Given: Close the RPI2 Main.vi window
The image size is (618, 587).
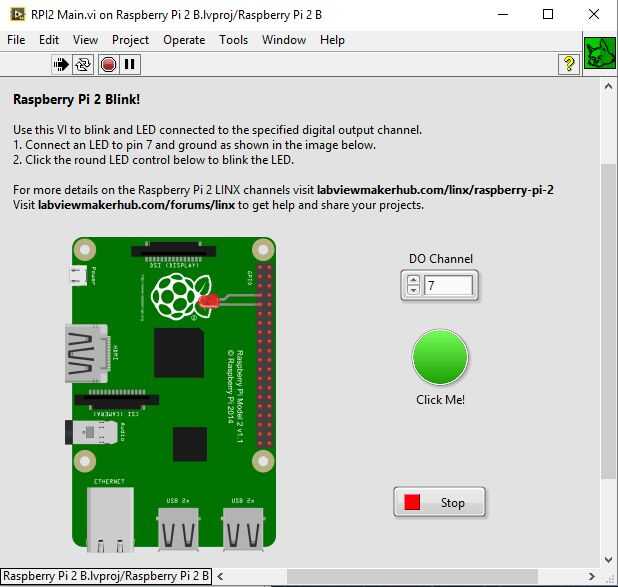Looking at the screenshot, I should pyautogui.click(x=594, y=15).
